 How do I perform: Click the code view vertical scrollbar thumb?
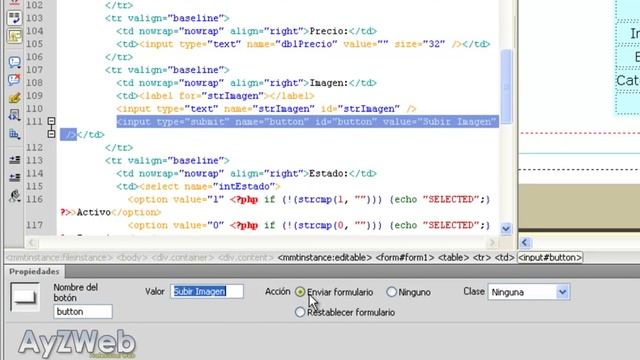click(x=506, y=86)
